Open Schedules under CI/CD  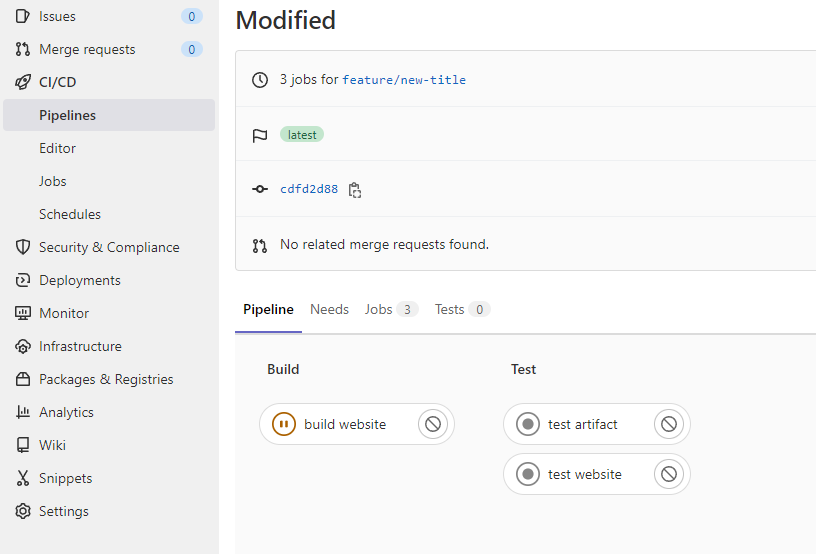point(70,214)
